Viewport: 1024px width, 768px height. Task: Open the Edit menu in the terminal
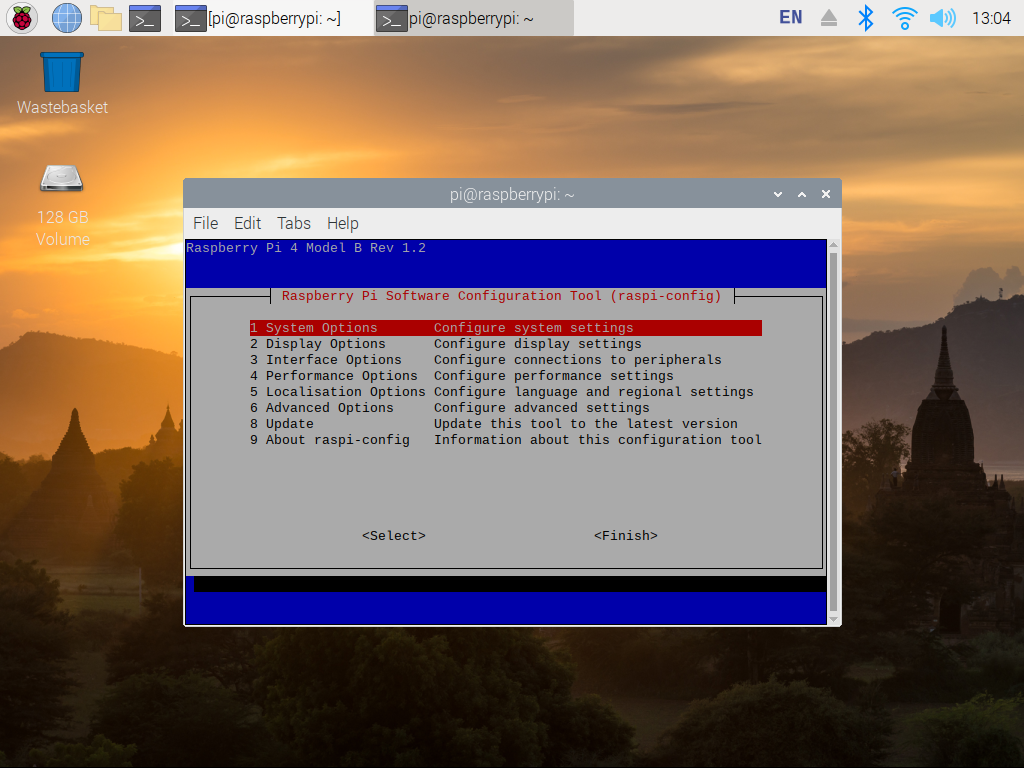pyautogui.click(x=248, y=223)
